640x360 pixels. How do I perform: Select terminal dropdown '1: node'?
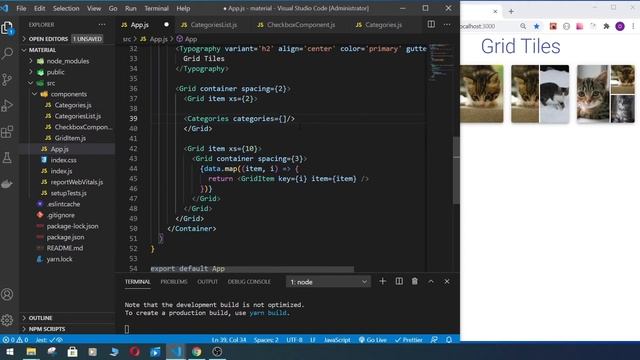(x=328, y=282)
